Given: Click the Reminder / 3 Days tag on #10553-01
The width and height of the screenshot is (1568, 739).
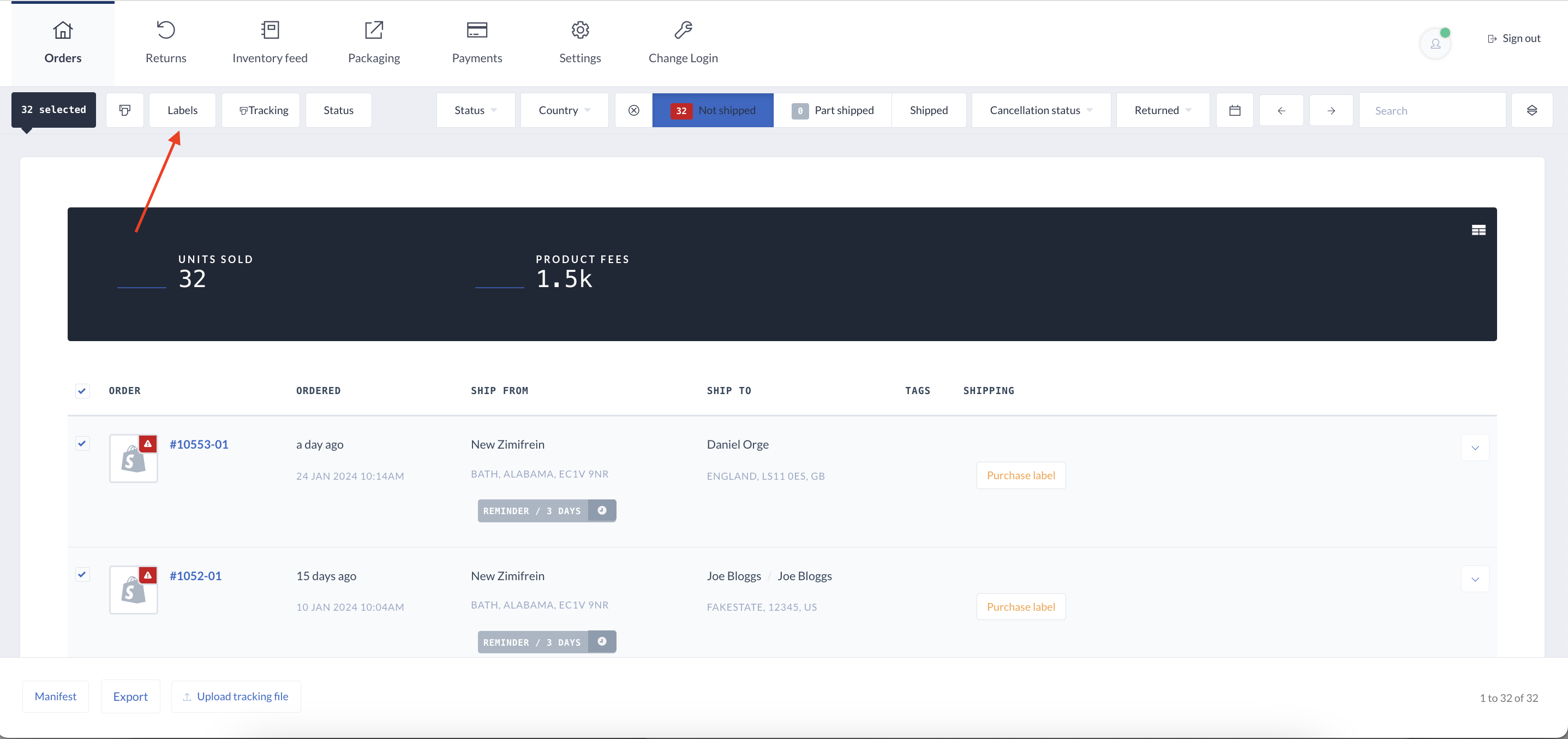Looking at the screenshot, I should click(532, 511).
